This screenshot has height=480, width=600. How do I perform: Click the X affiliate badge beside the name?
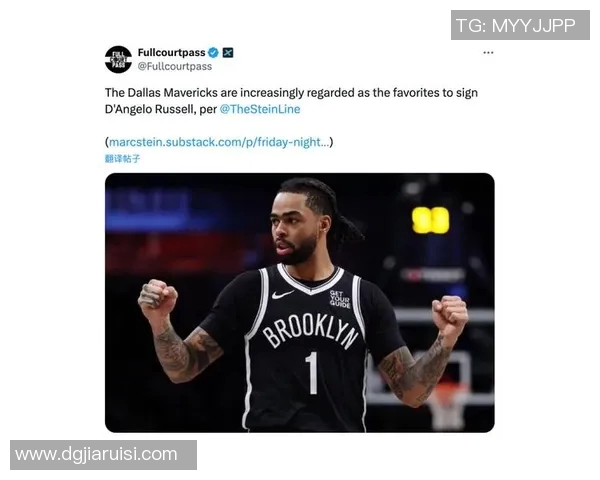[228, 52]
